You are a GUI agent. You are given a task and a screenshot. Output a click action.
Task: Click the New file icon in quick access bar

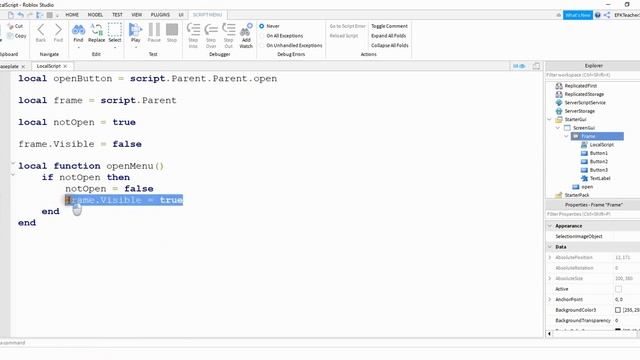point(11,15)
